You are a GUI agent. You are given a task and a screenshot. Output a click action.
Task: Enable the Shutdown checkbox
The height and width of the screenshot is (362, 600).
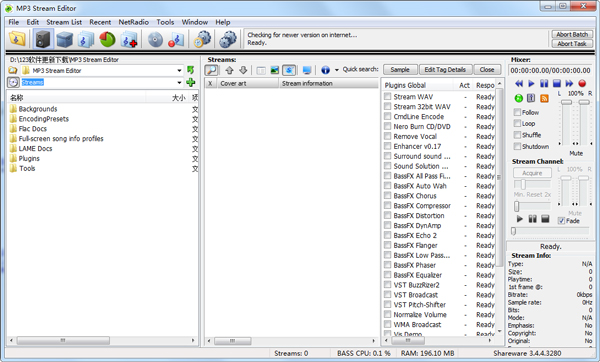point(517,146)
